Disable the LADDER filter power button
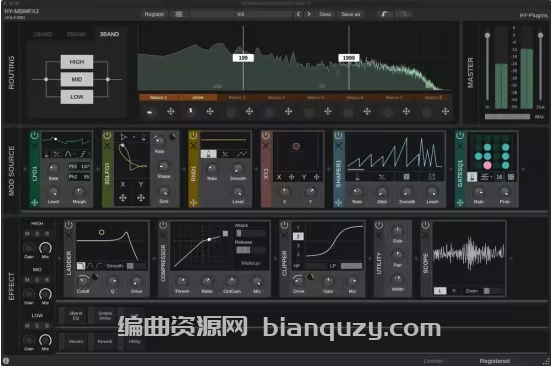 coord(69,225)
